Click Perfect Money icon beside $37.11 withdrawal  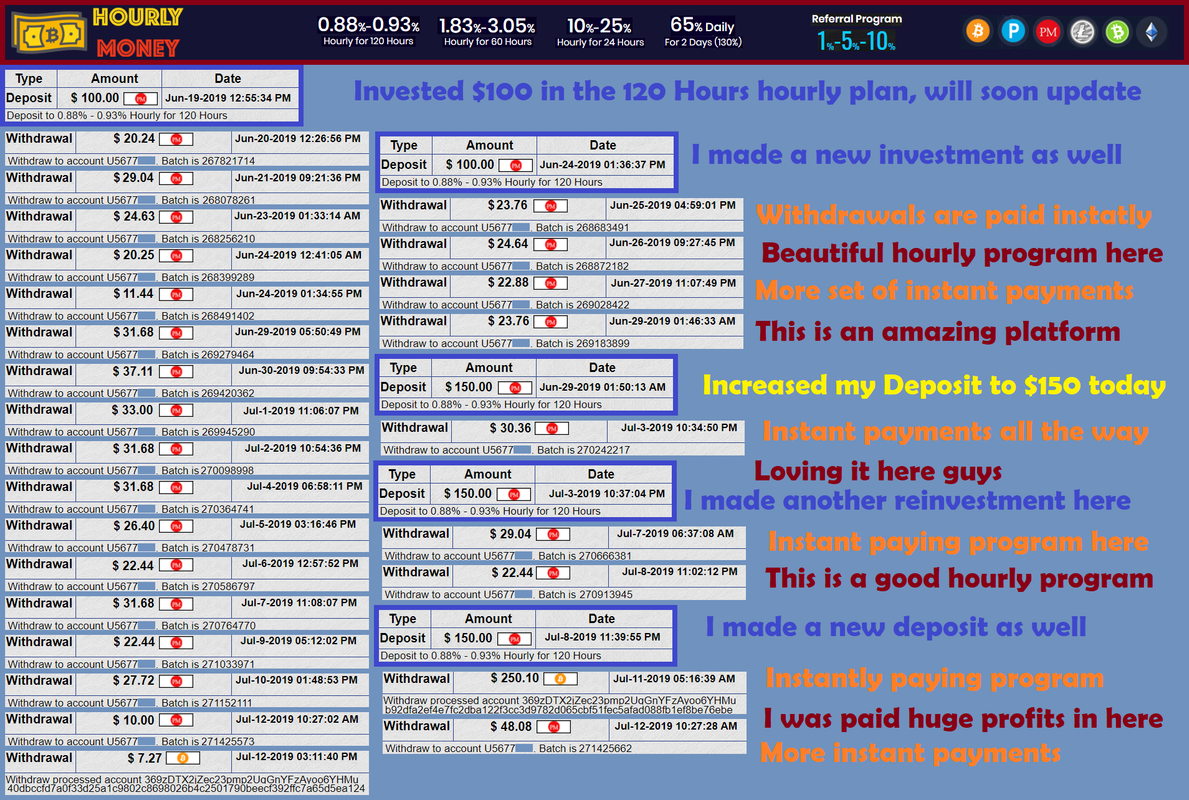click(x=176, y=372)
